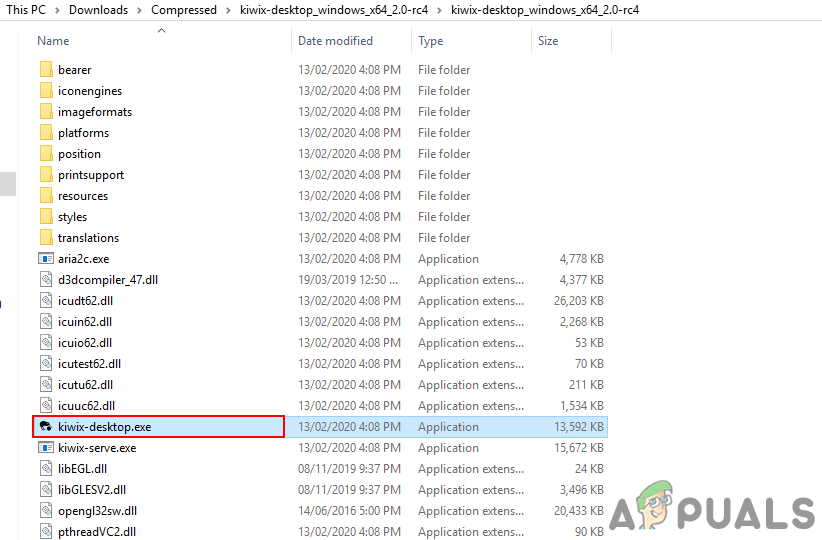Screen dimensions: 822x540
Task: Click the icutest62.dll file icon
Action: coord(46,363)
